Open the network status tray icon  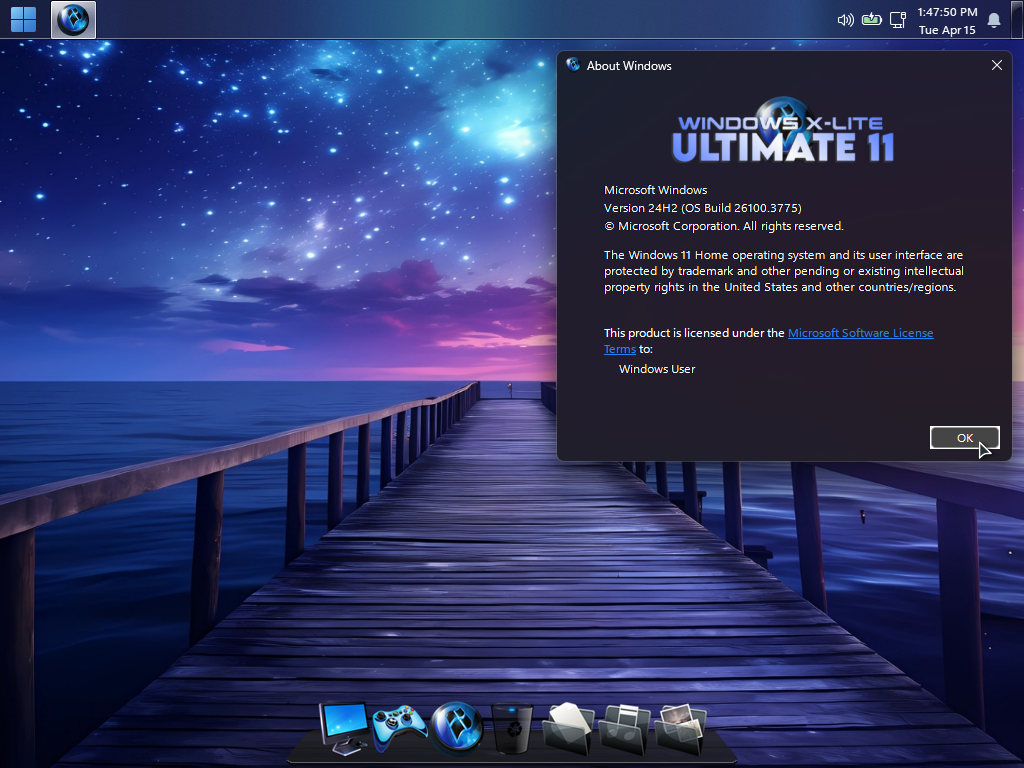898,20
